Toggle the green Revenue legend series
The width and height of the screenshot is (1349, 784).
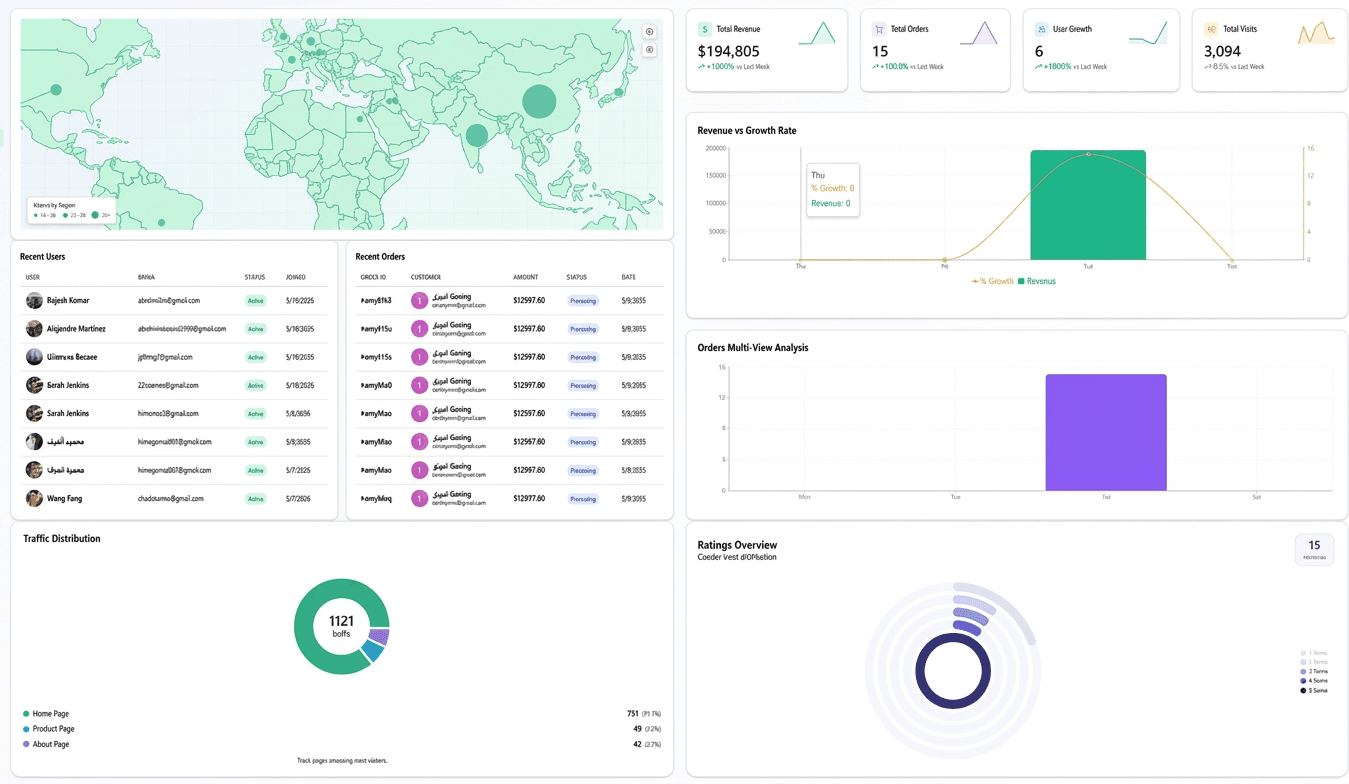point(1037,281)
